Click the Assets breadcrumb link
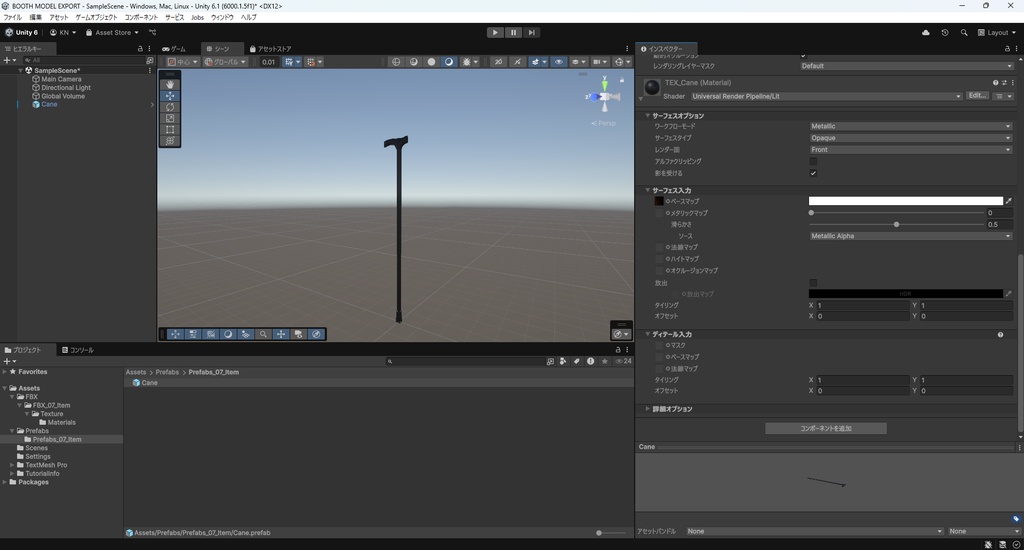Image resolution: width=1024 pixels, height=550 pixels. point(136,372)
